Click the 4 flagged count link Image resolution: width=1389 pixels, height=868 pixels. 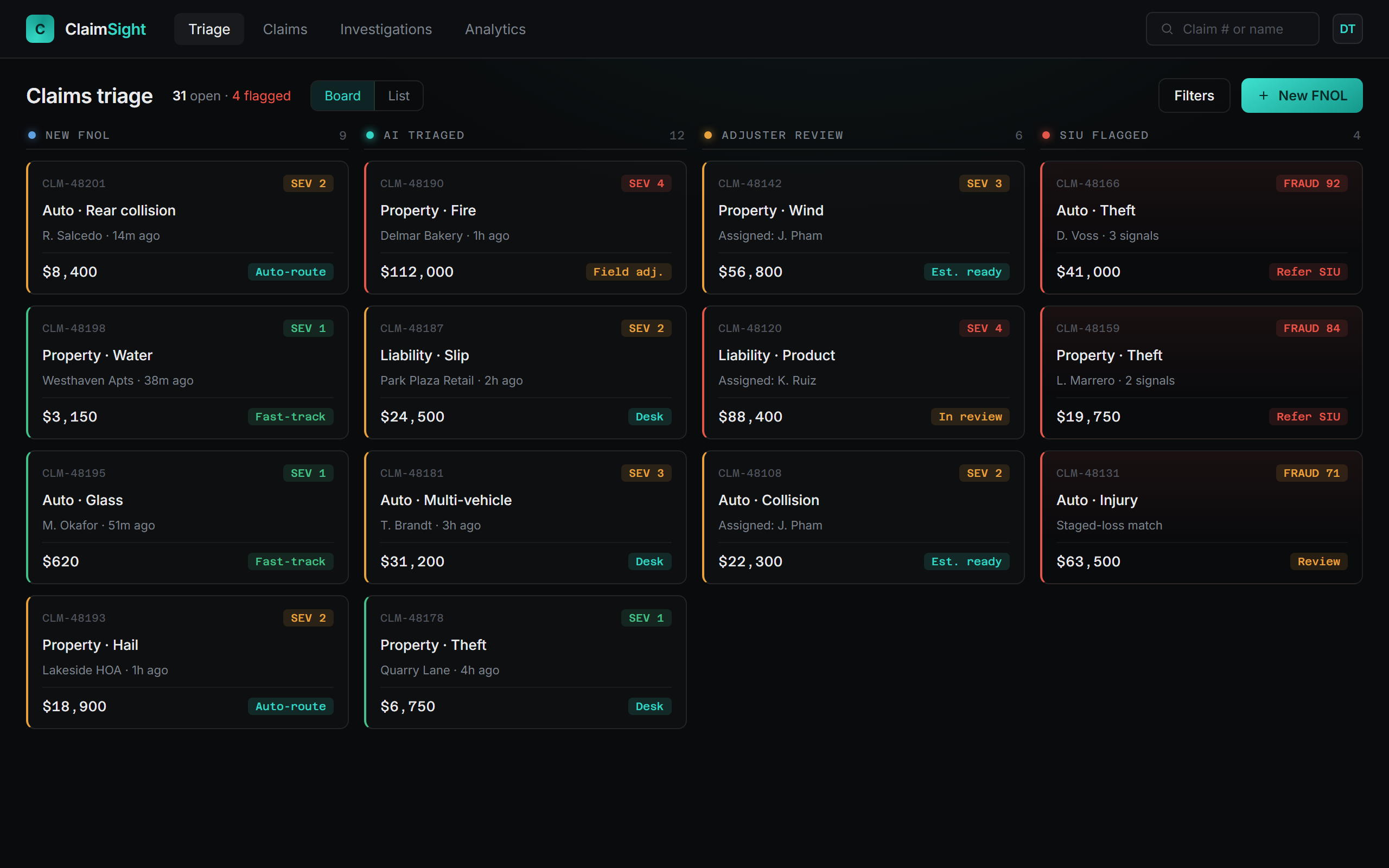tap(261, 96)
